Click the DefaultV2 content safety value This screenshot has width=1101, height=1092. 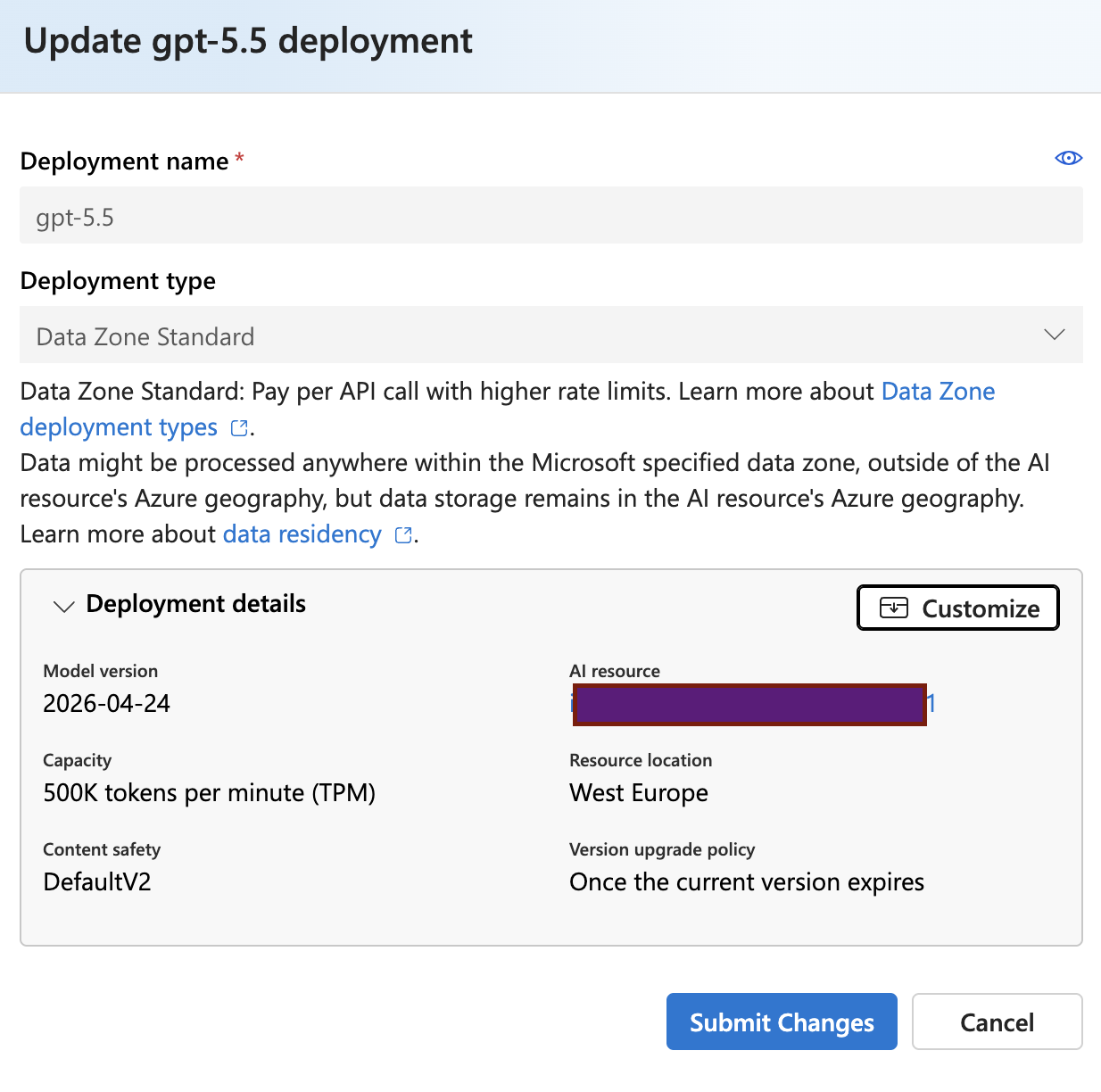coord(97,882)
